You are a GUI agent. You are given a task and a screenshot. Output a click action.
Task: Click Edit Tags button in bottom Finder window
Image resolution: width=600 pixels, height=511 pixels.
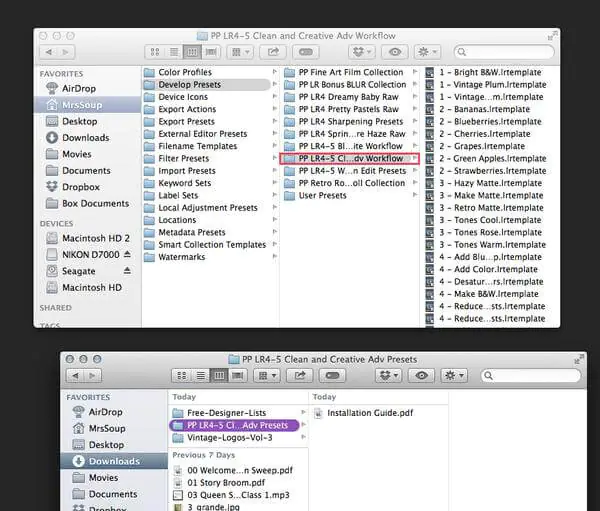[333, 376]
